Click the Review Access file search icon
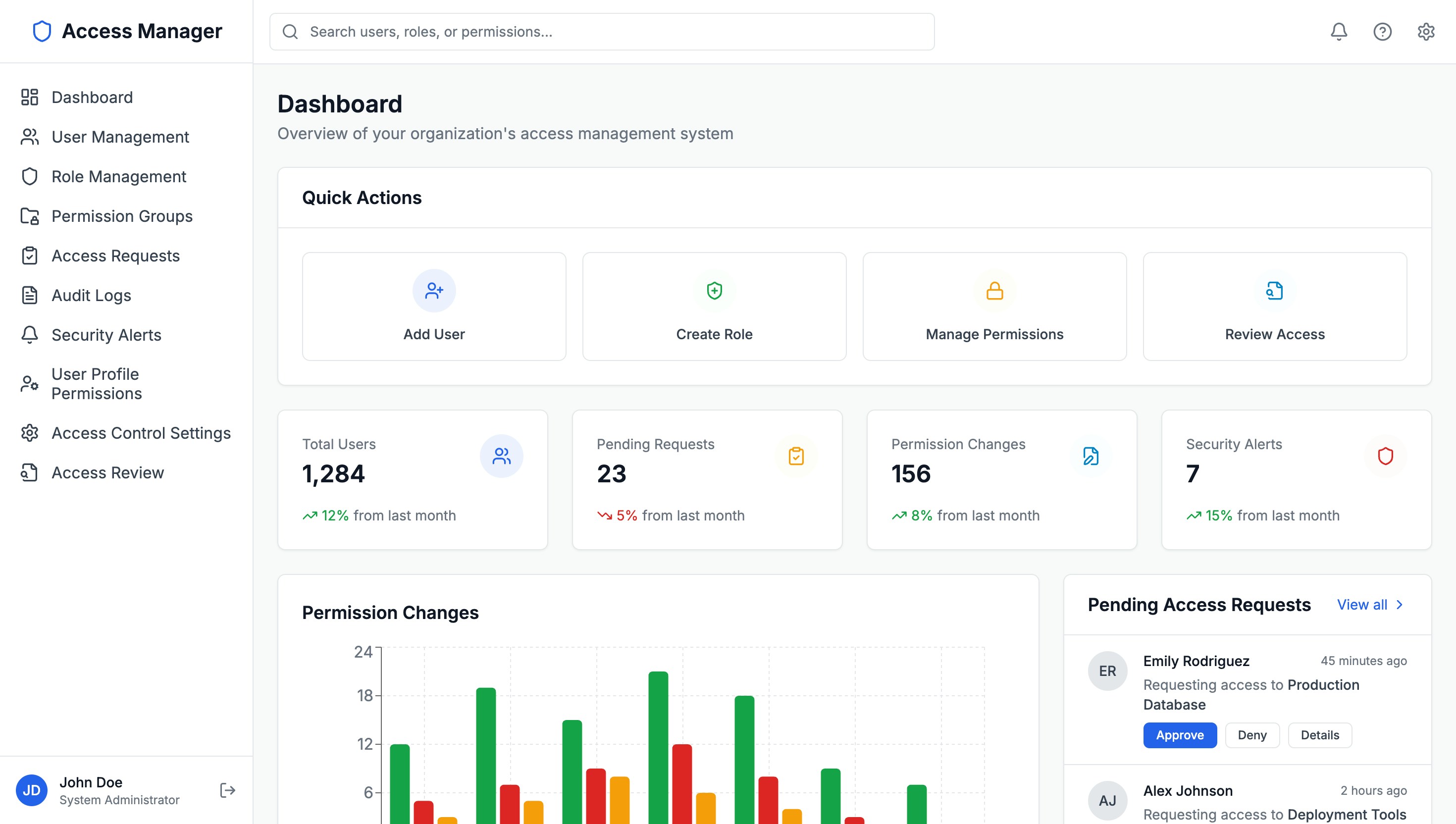1456x824 pixels. (1274, 291)
